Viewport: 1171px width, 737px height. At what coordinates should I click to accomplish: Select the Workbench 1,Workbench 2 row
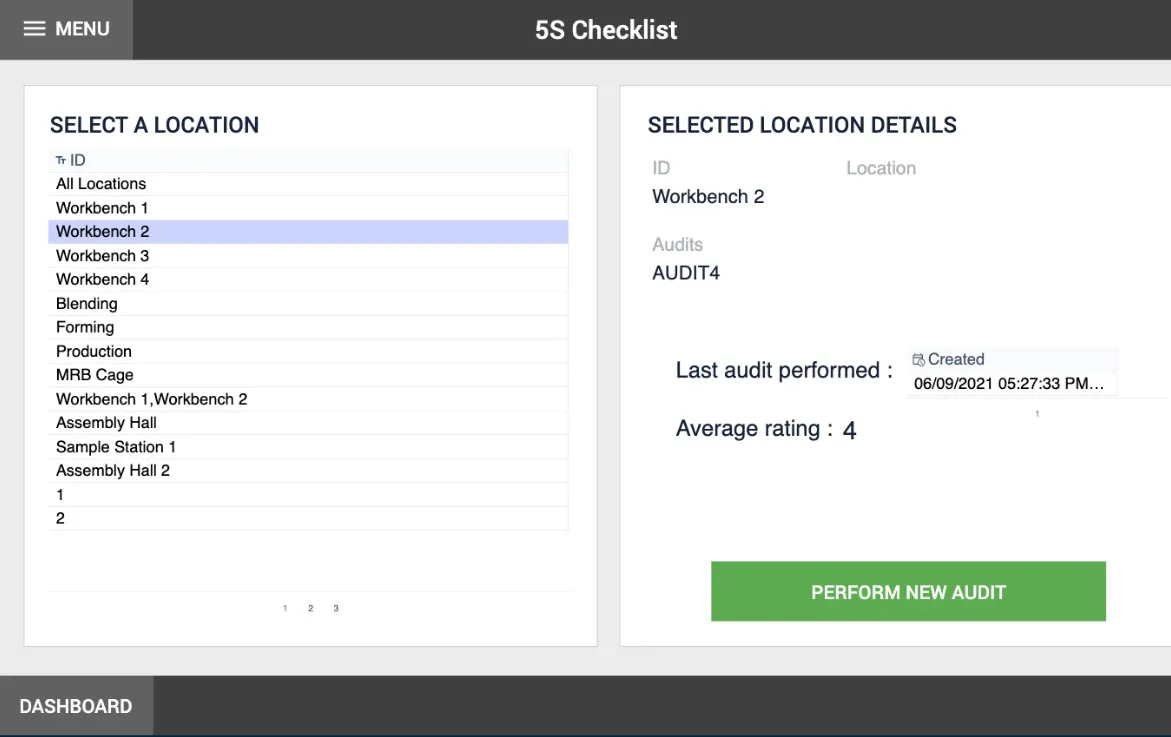coord(308,399)
